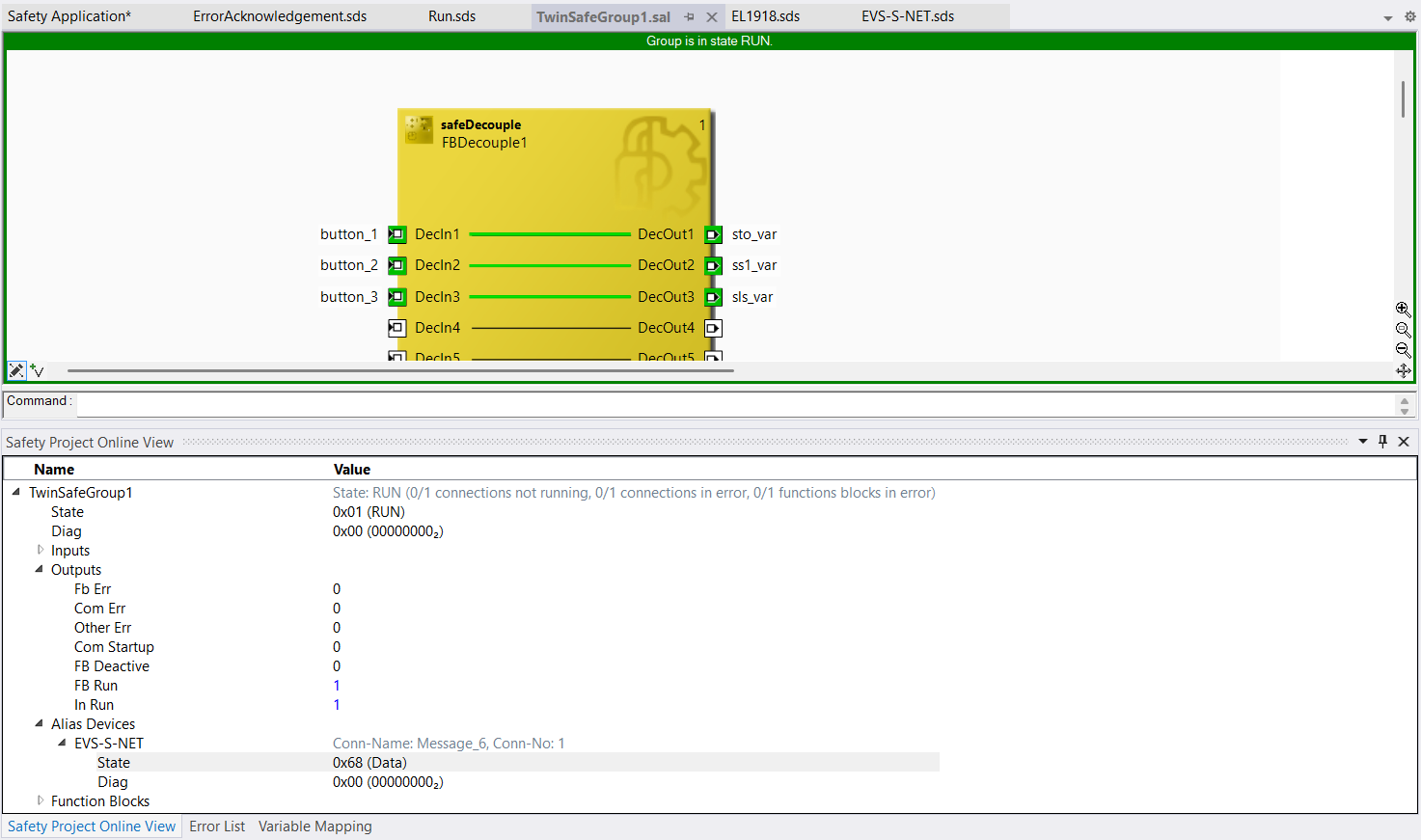The image size is (1421, 840).
Task: Close the Safety Project Online View panel
Action: click(1404, 442)
